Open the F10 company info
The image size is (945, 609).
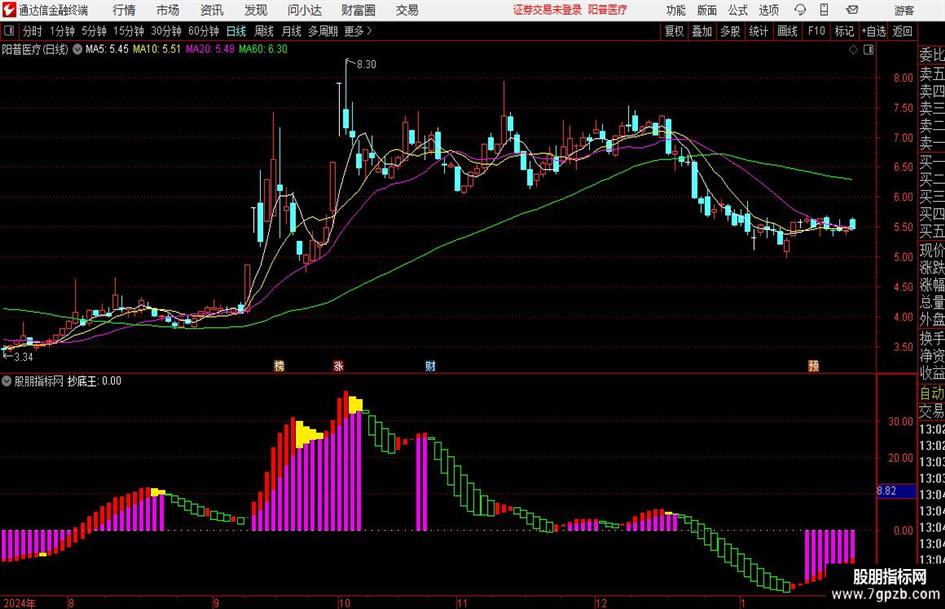[817, 31]
